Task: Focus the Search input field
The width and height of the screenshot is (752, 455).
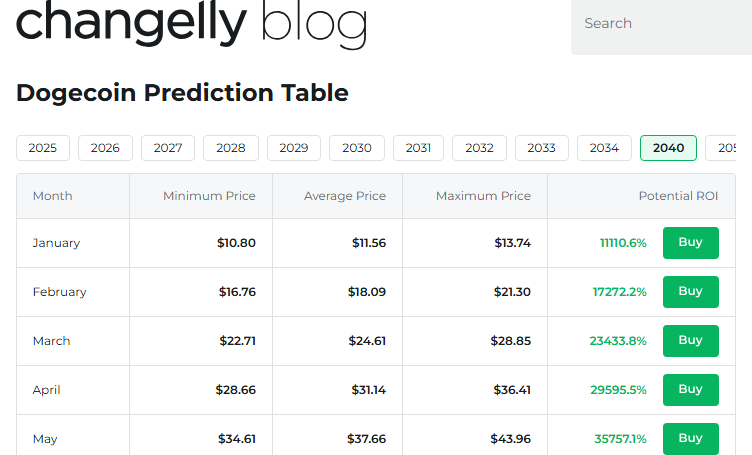Action: click(x=660, y=24)
